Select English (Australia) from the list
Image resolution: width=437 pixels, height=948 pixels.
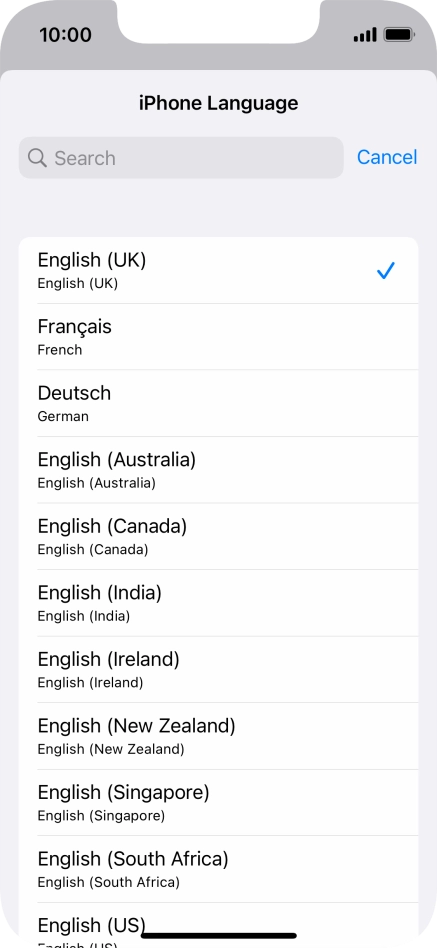click(x=218, y=470)
